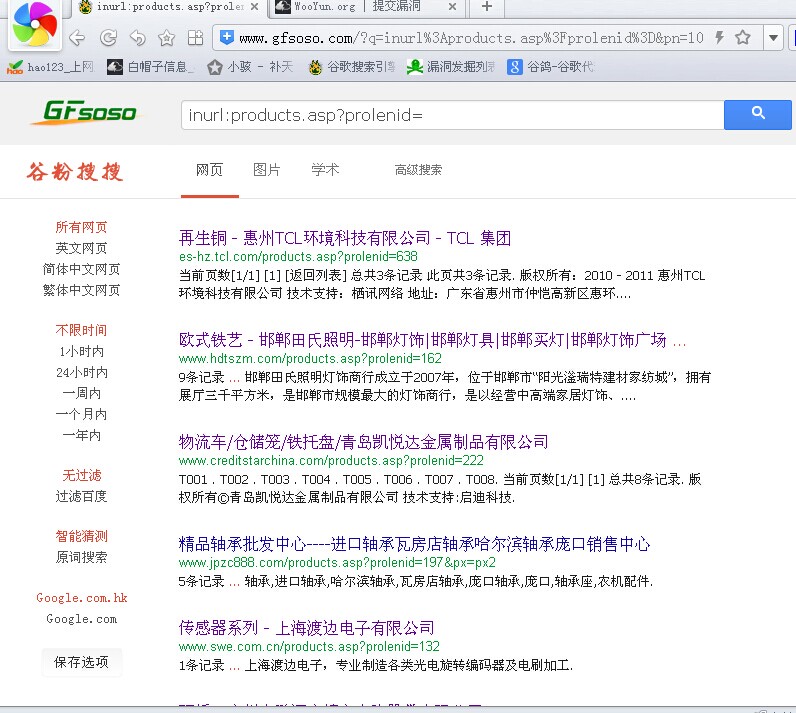Screen dimensions: 796x713
Task: Click the browser address bar URL
Action: point(471,38)
